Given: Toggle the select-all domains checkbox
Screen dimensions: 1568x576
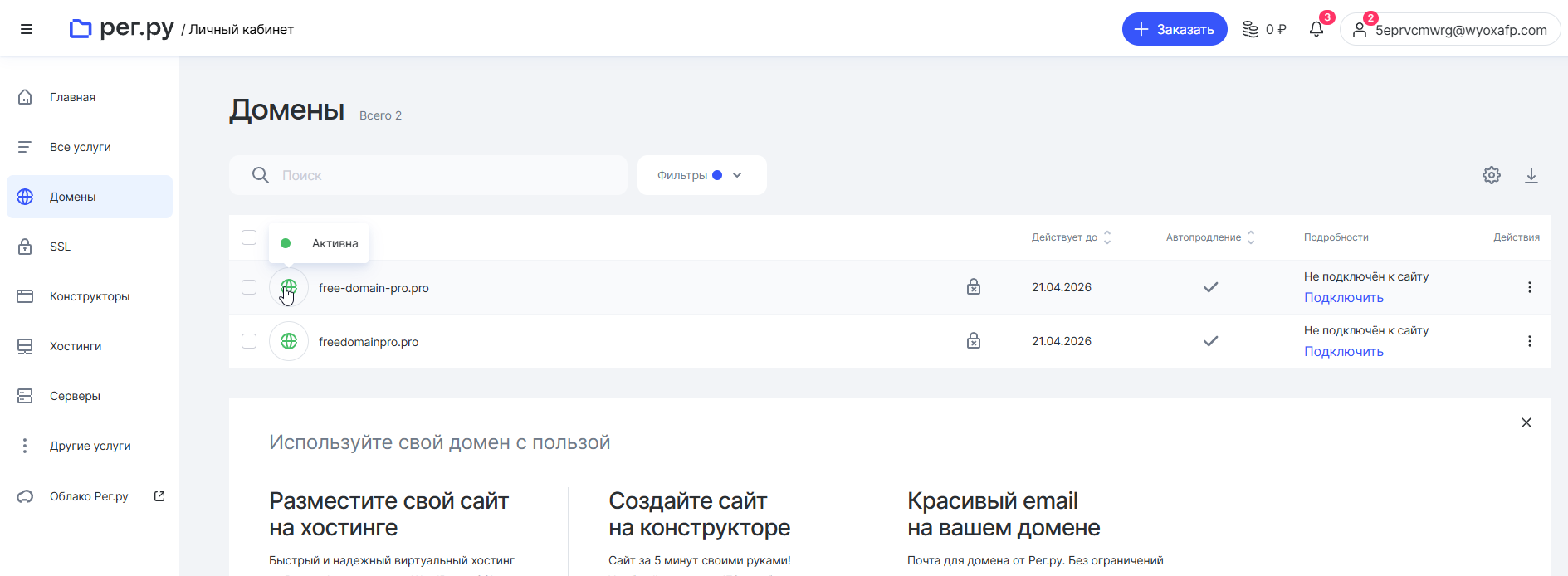Looking at the screenshot, I should (x=249, y=237).
